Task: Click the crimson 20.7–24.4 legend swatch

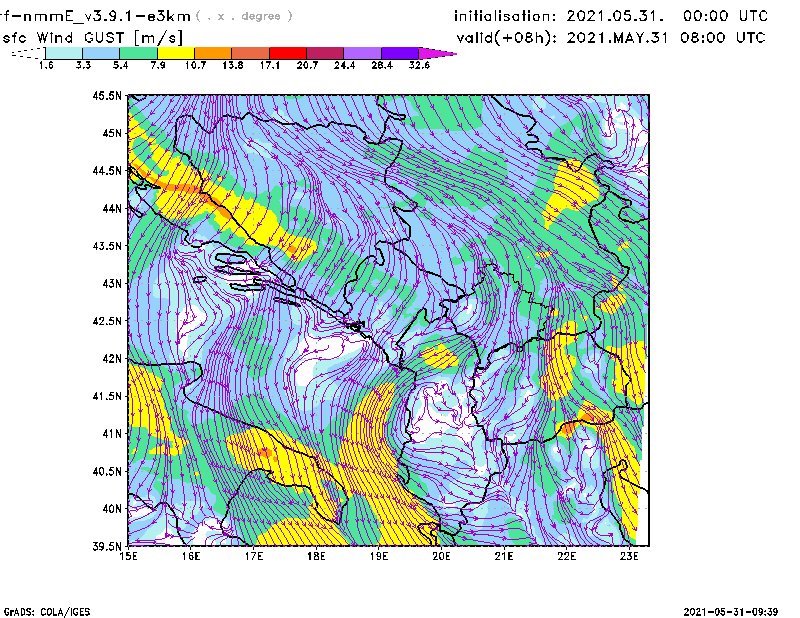Action: point(325,53)
